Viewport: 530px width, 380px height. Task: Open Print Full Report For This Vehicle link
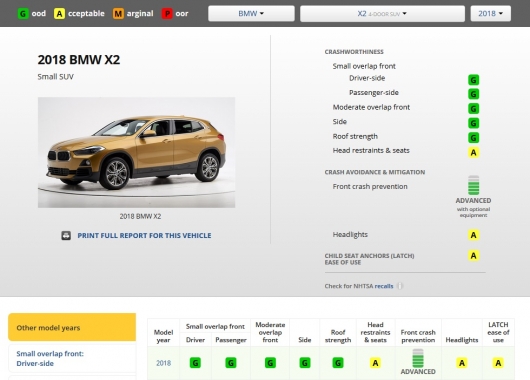tap(144, 235)
